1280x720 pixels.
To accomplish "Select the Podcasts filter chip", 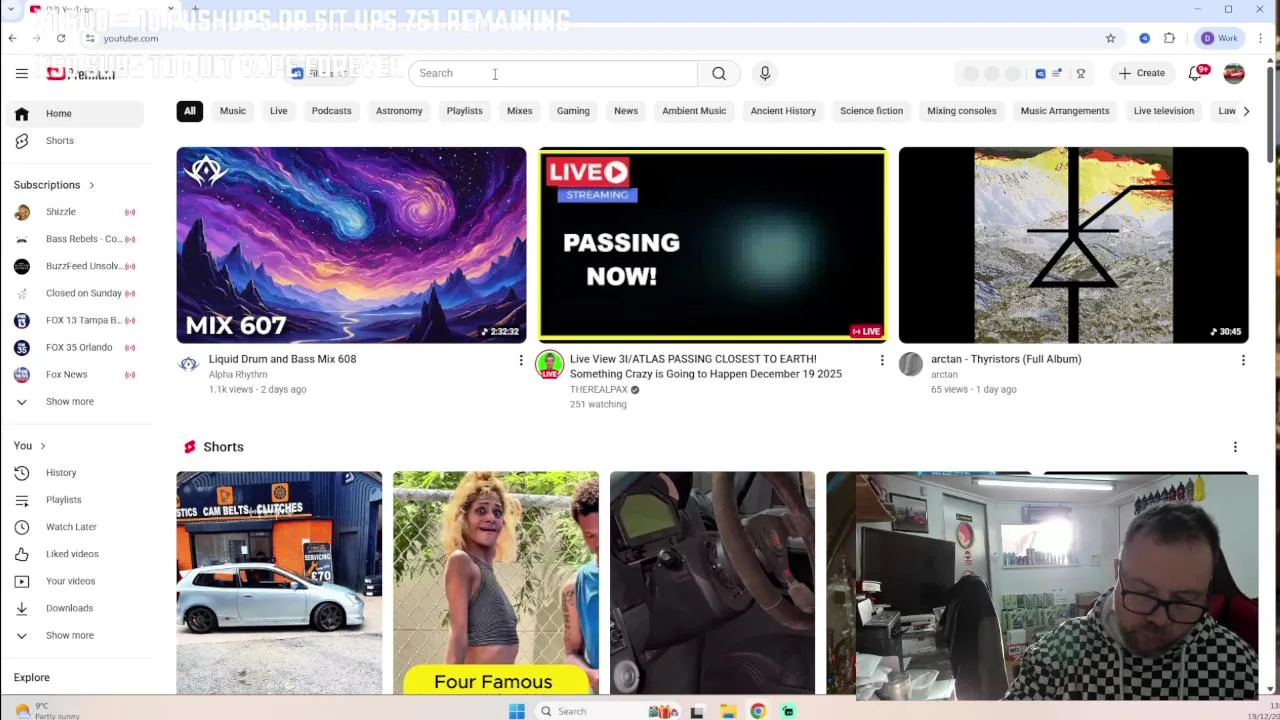I will [331, 111].
